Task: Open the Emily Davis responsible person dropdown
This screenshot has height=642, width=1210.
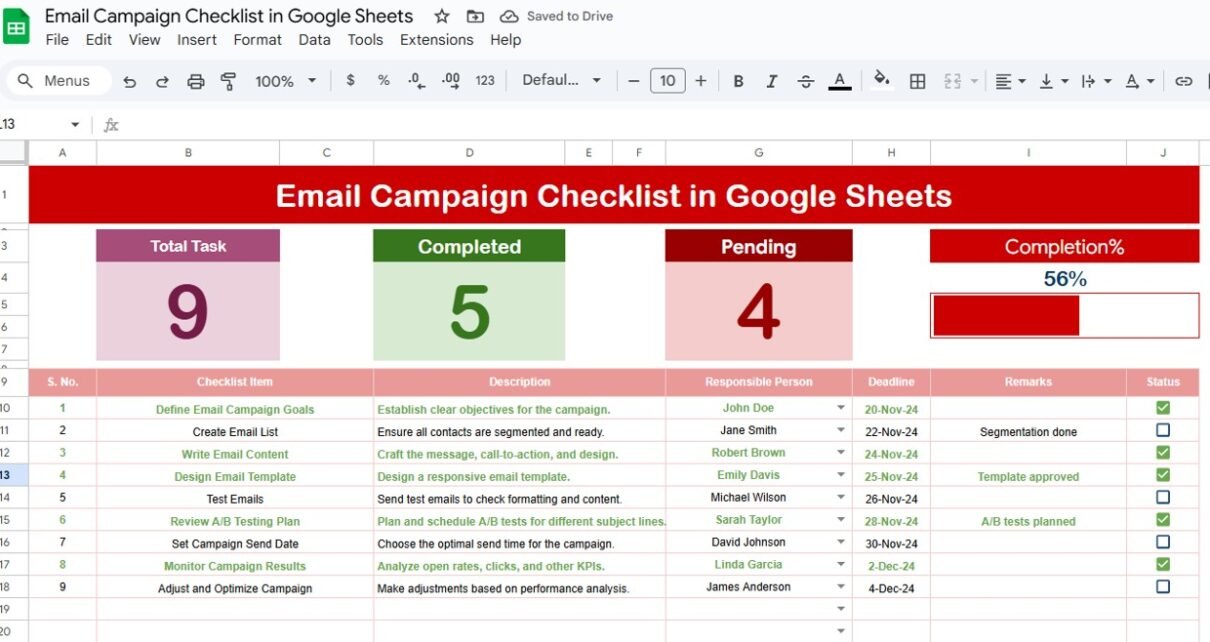Action: [x=841, y=476]
